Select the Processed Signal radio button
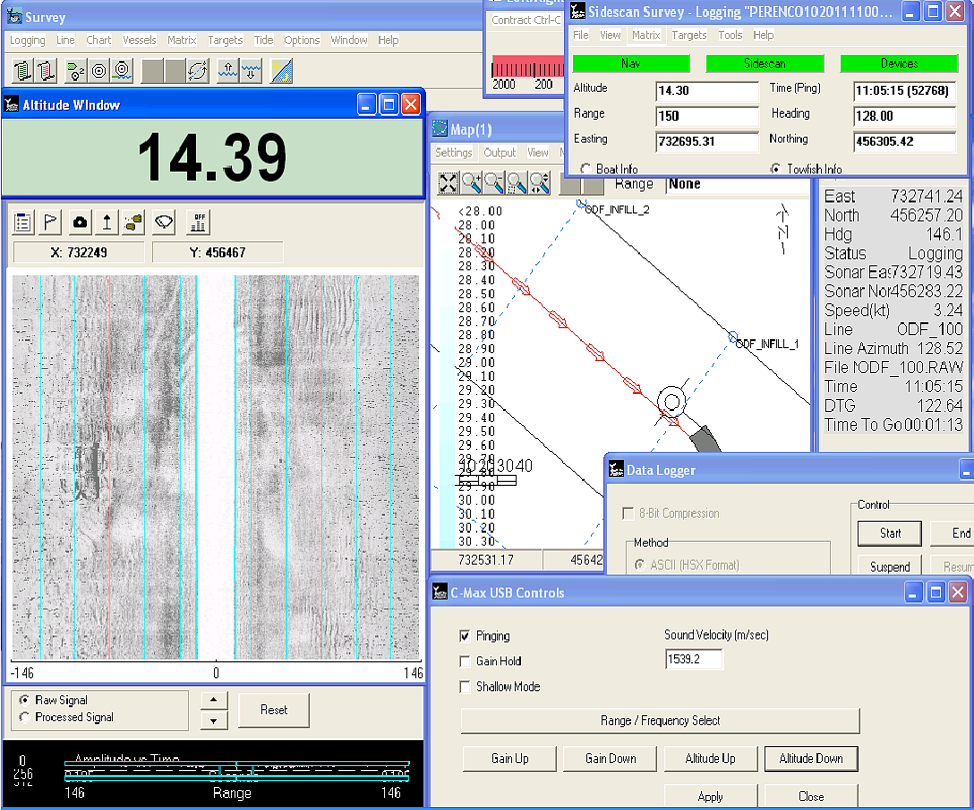974x810 pixels. pos(25,716)
